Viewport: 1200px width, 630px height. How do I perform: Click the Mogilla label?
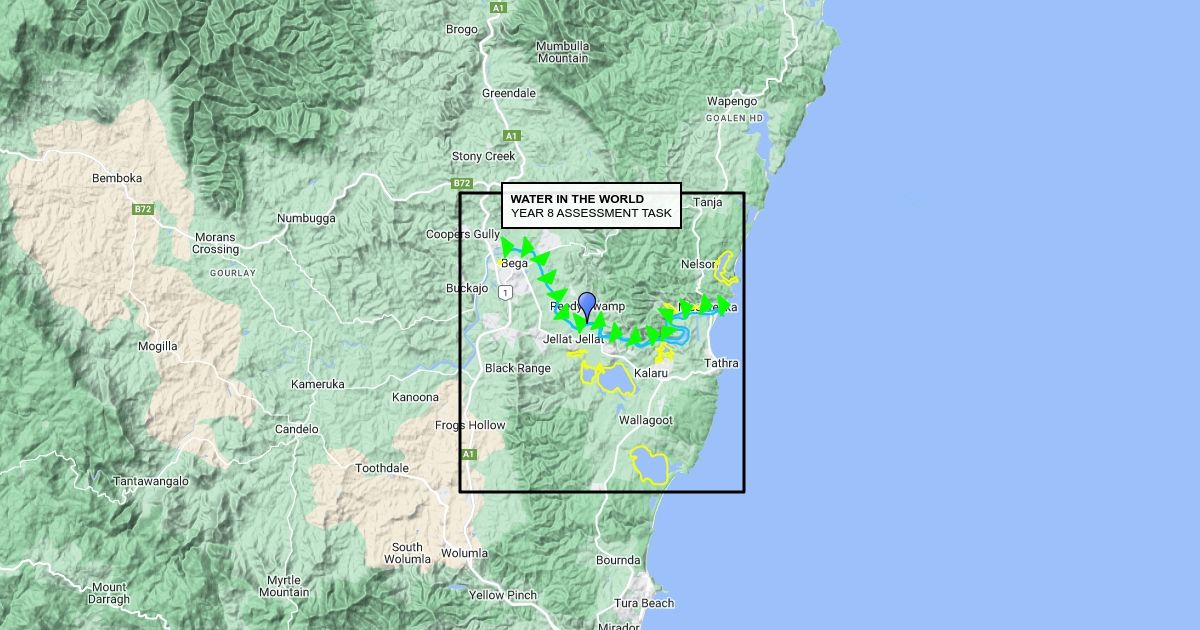pos(158,346)
